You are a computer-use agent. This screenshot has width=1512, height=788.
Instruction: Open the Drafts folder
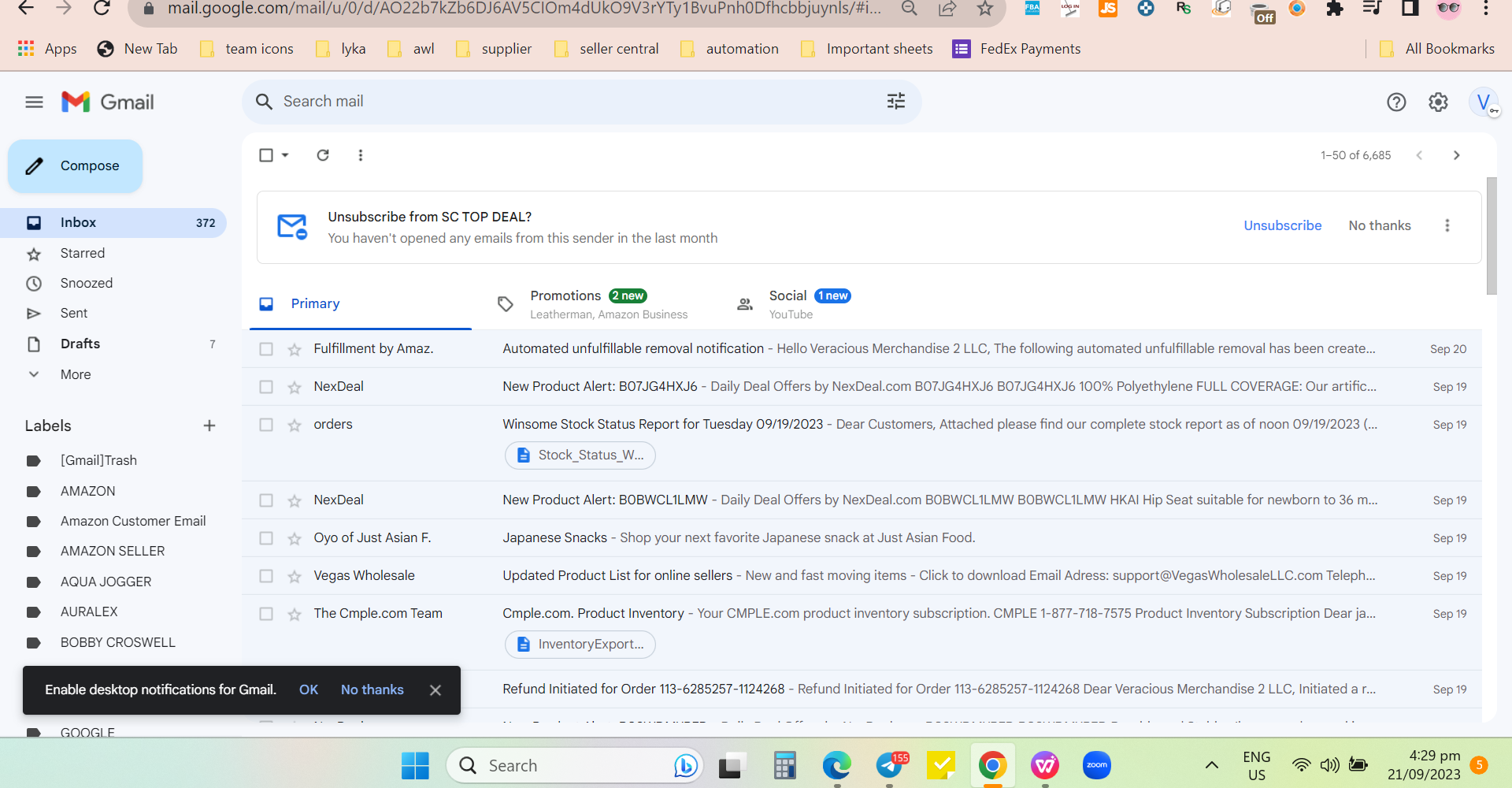[113, 344]
